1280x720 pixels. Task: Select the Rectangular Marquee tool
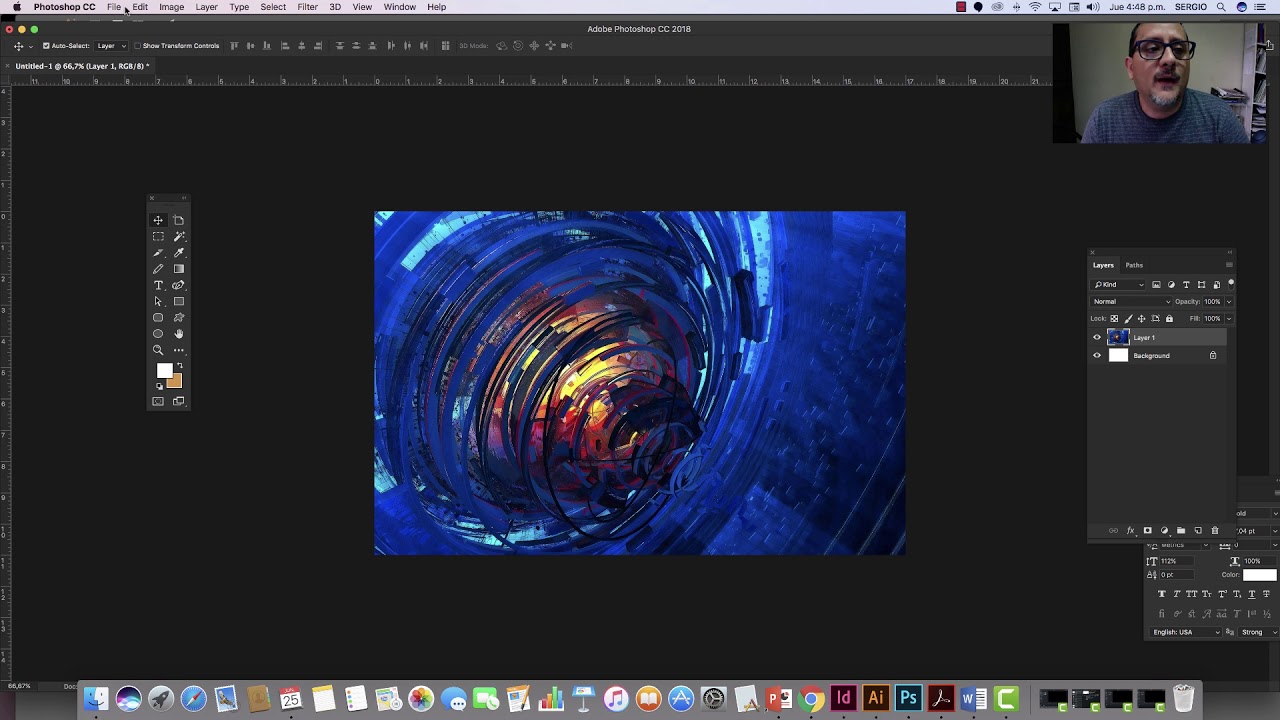point(158,237)
